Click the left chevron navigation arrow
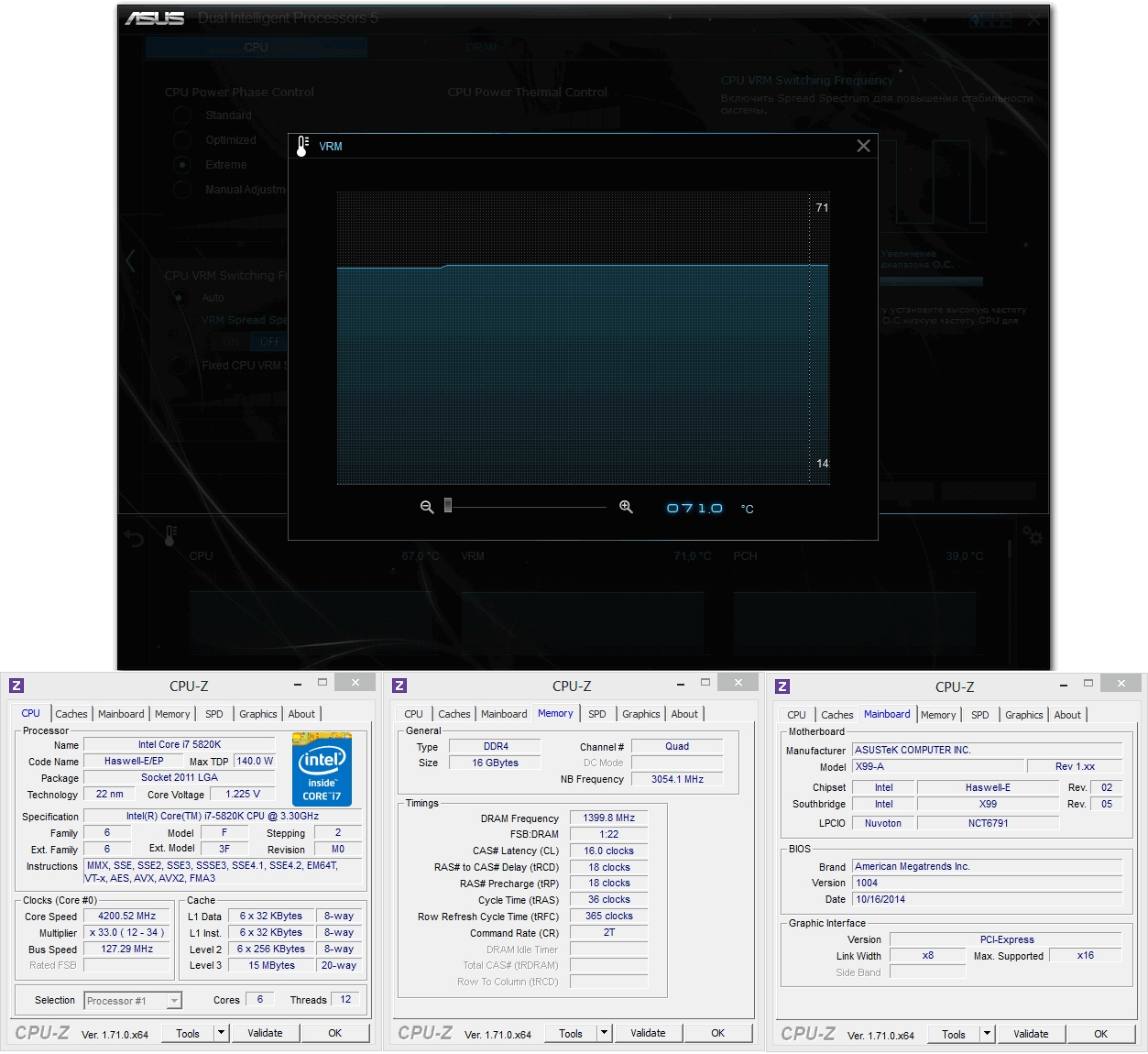 131,261
